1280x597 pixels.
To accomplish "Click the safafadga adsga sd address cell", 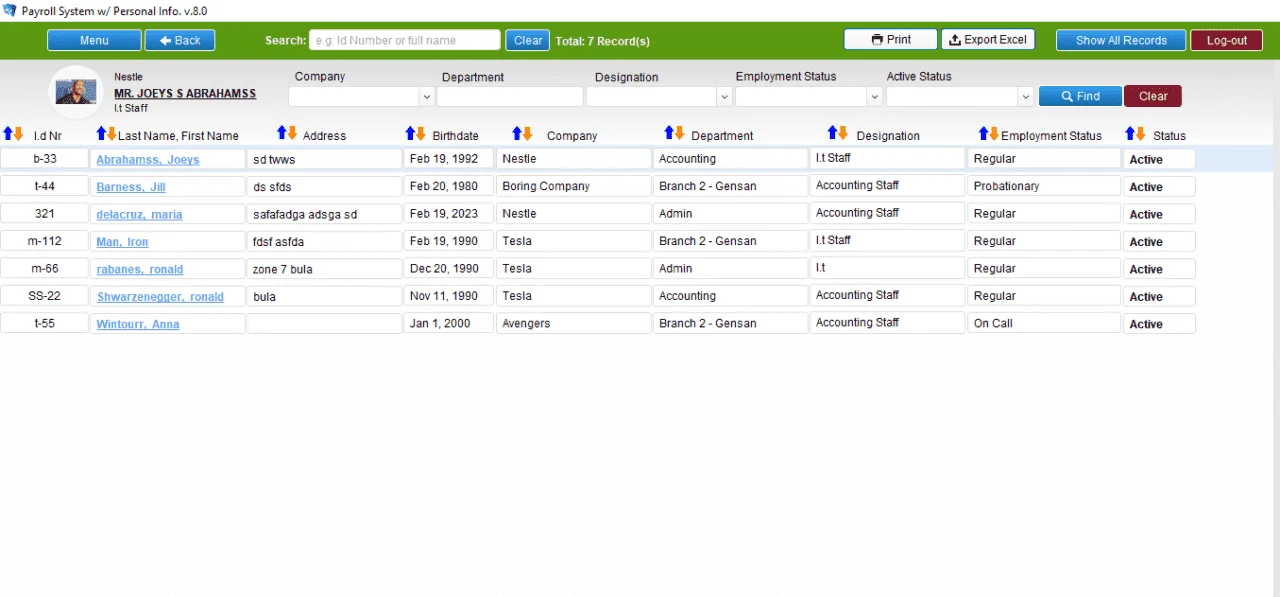I will 323,214.
